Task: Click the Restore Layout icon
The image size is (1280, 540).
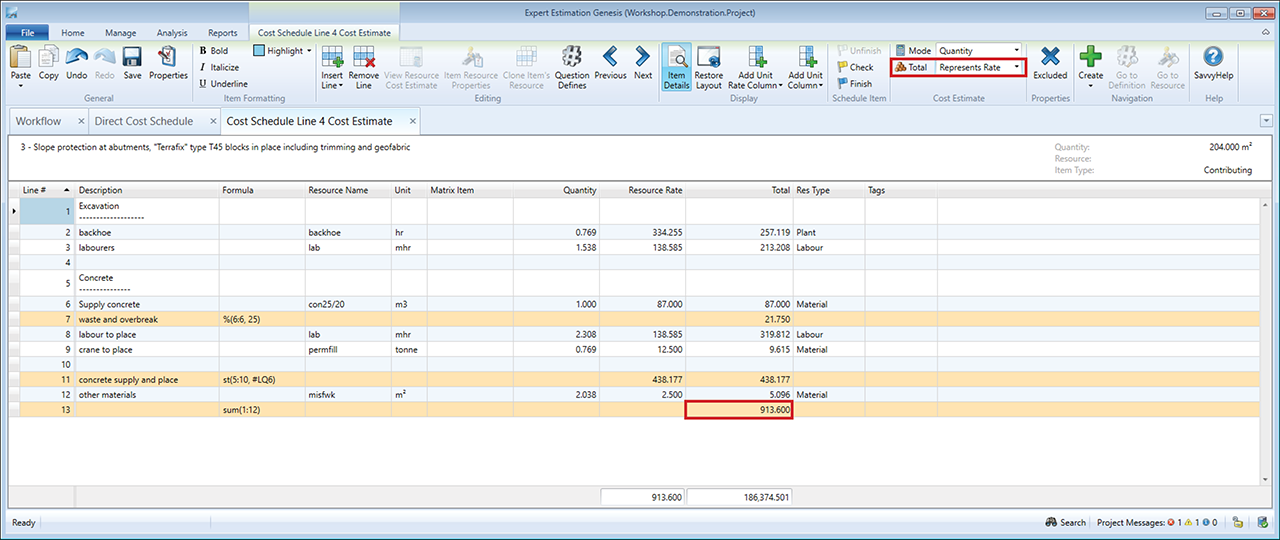Action: point(708,57)
